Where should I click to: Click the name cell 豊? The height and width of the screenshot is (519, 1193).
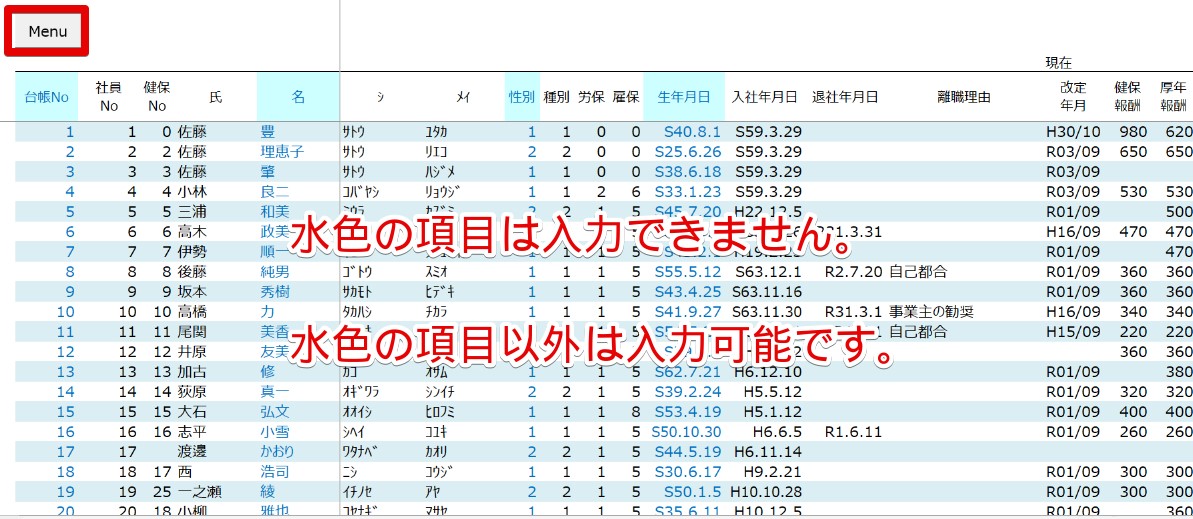coord(267,132)
